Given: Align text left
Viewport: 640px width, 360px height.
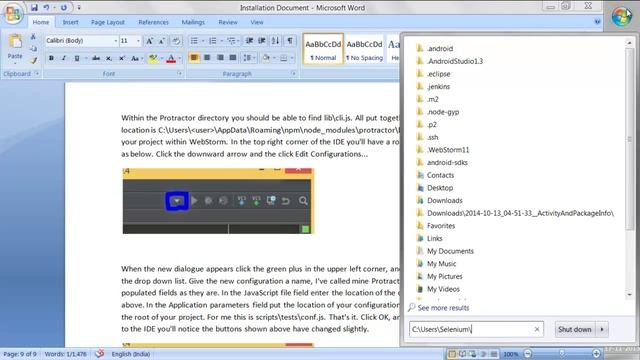Looking at the screenshot, I should tap(194, 58).
